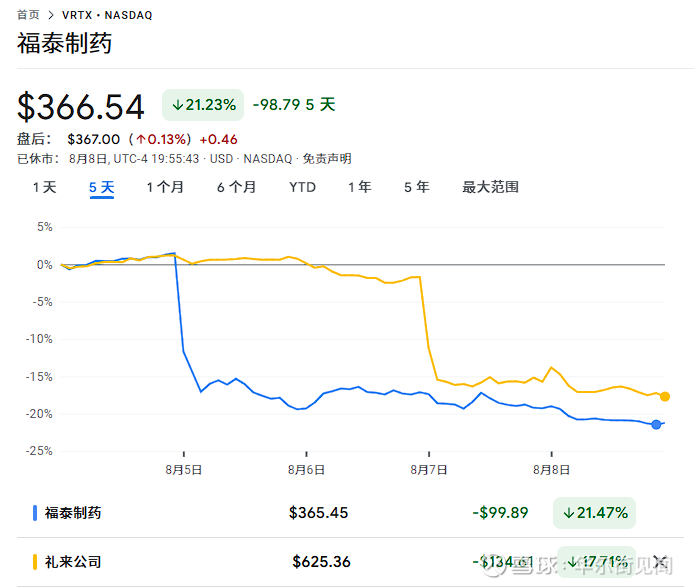The image size is (694, 587).
Task: Remove 礼来公司 comparison with X icon
Action: coord(661,562)
